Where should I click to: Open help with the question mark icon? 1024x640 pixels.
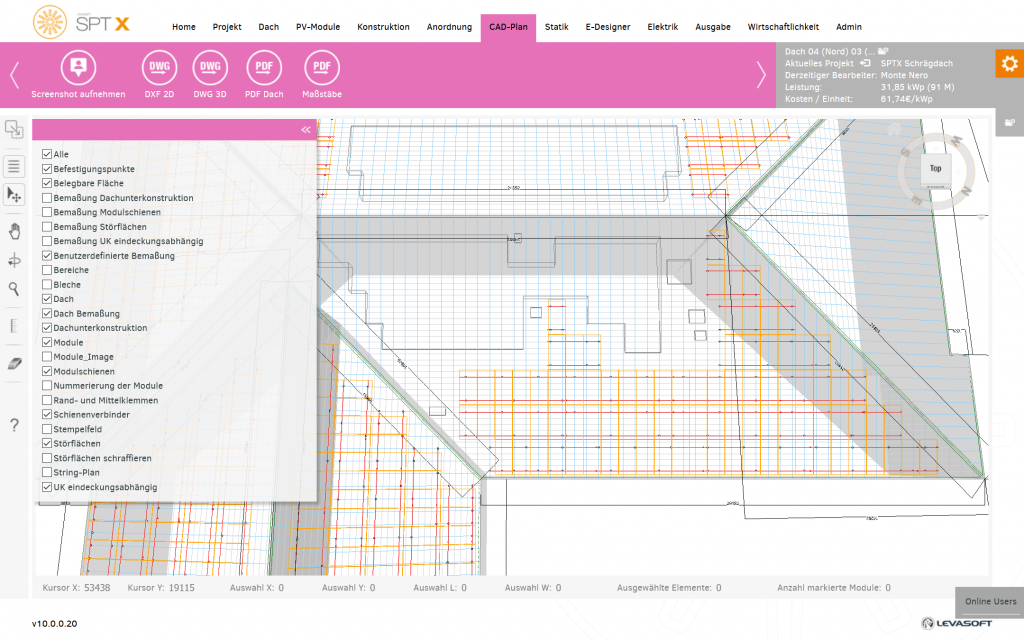pos(14,426)
